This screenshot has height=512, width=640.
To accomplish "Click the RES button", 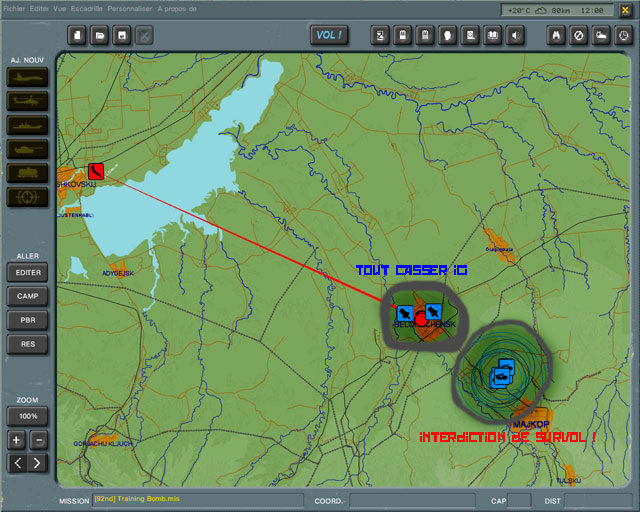I will click(27, 344).
